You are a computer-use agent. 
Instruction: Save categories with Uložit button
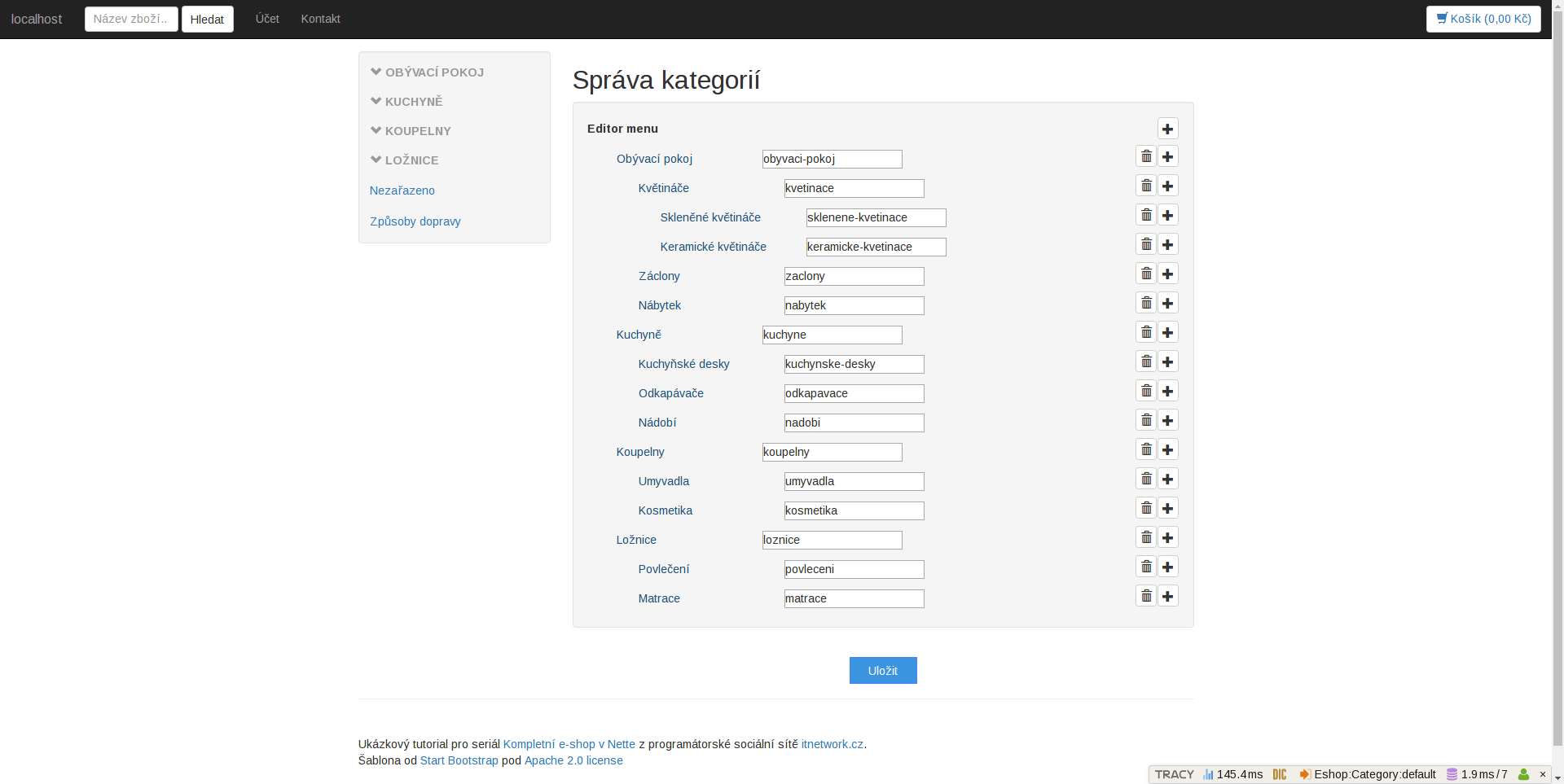[883, 671]
